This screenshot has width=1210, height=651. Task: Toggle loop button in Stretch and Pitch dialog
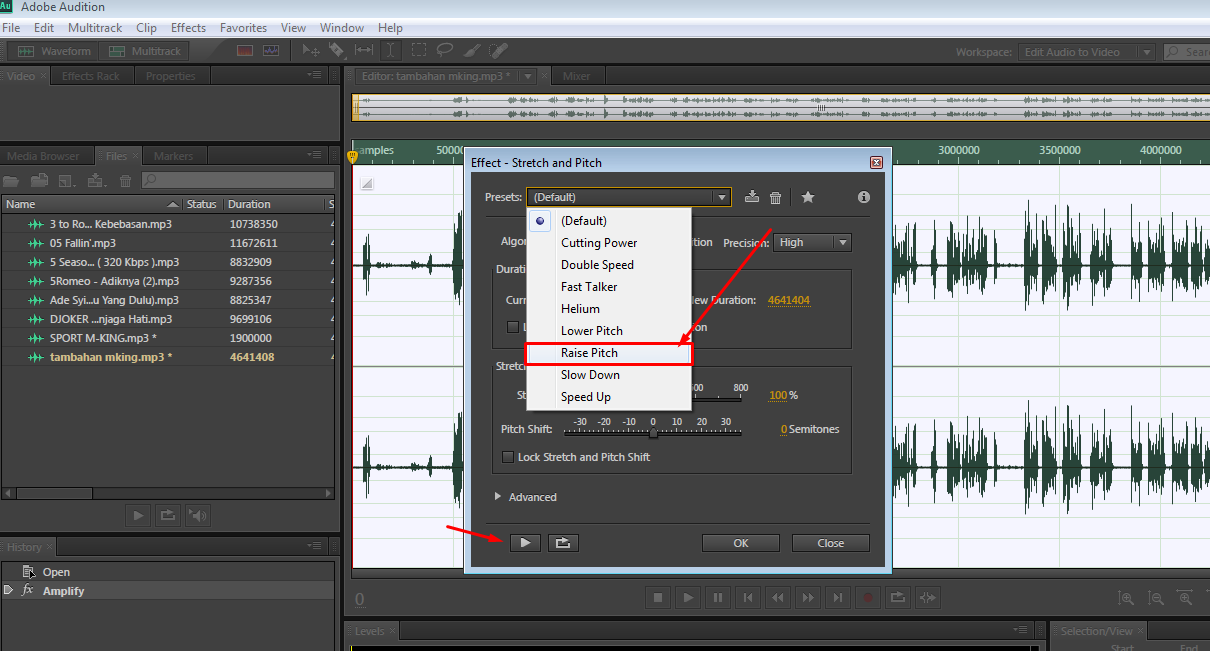point(563,543)
